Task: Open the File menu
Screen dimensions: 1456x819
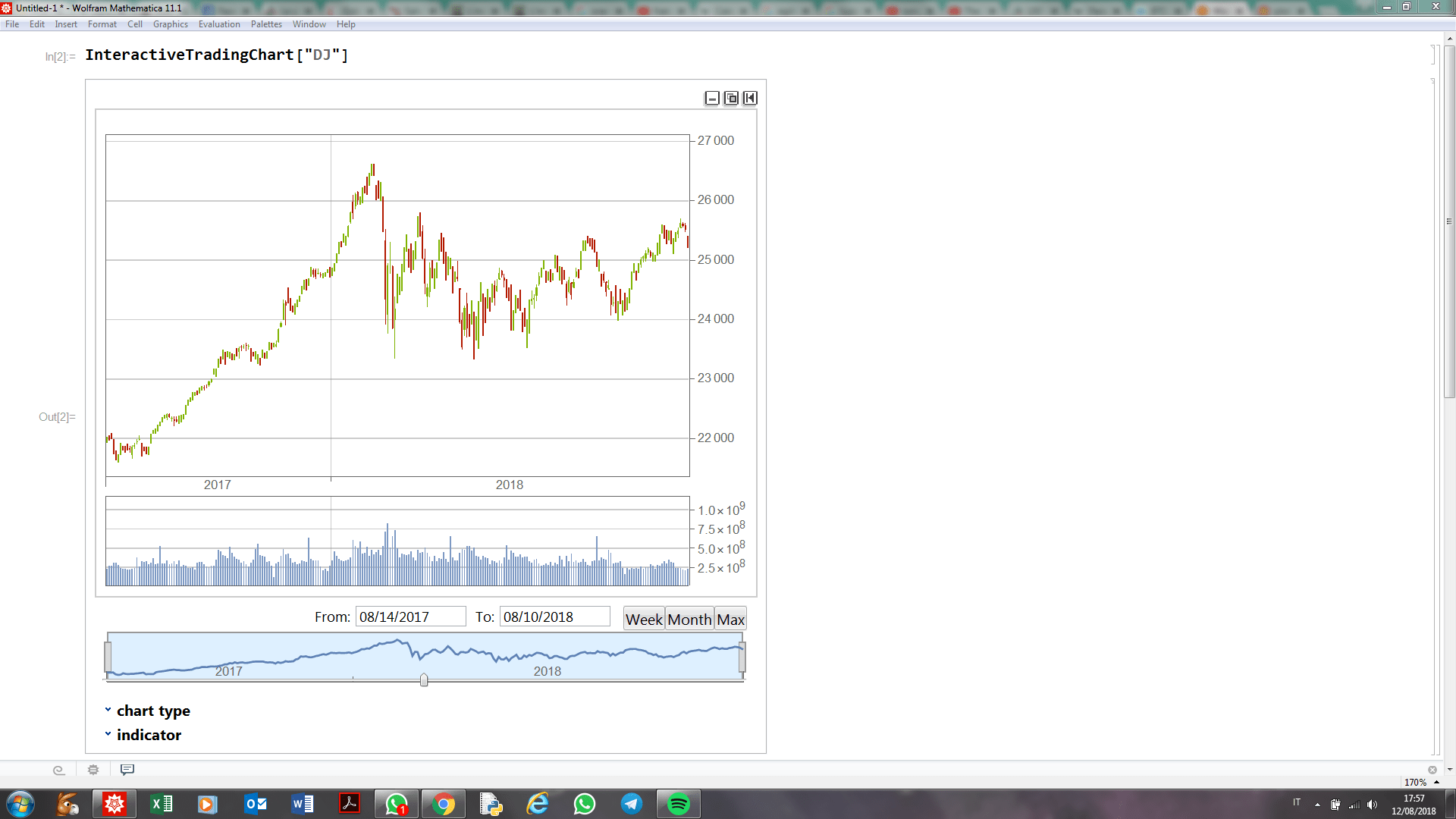Action: (x=12, y=24)
